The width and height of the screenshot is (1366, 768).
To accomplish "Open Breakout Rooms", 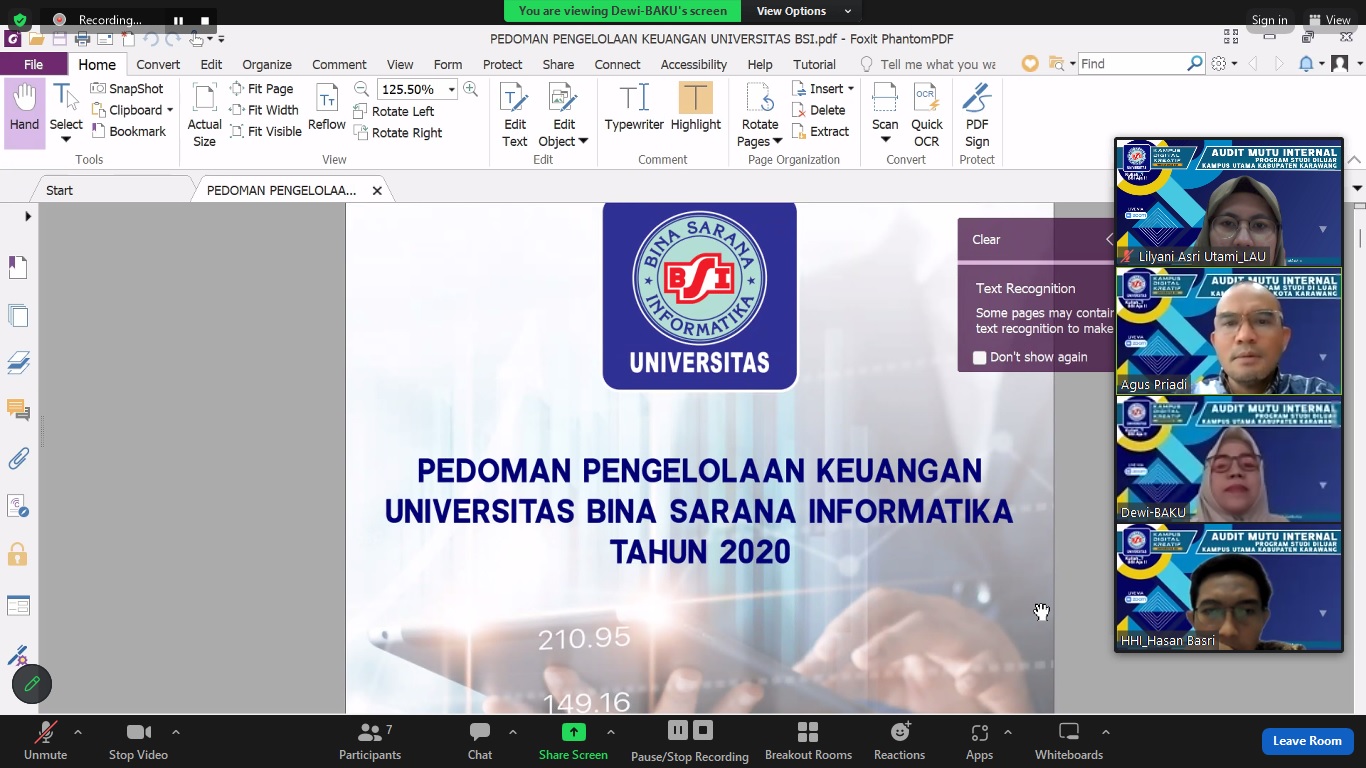I will tap(808, 741).
